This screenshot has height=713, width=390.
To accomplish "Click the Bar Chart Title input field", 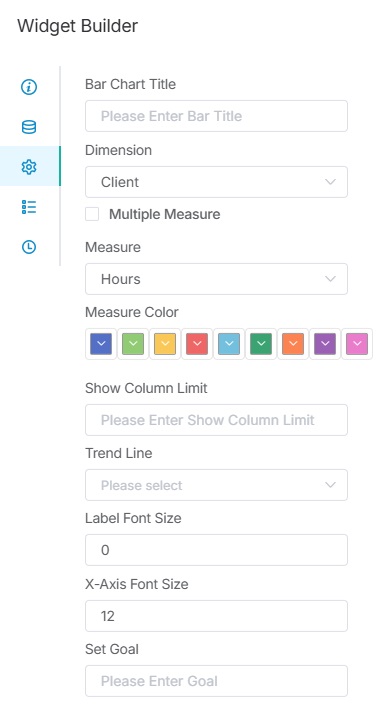I will [x=216, y=116].
